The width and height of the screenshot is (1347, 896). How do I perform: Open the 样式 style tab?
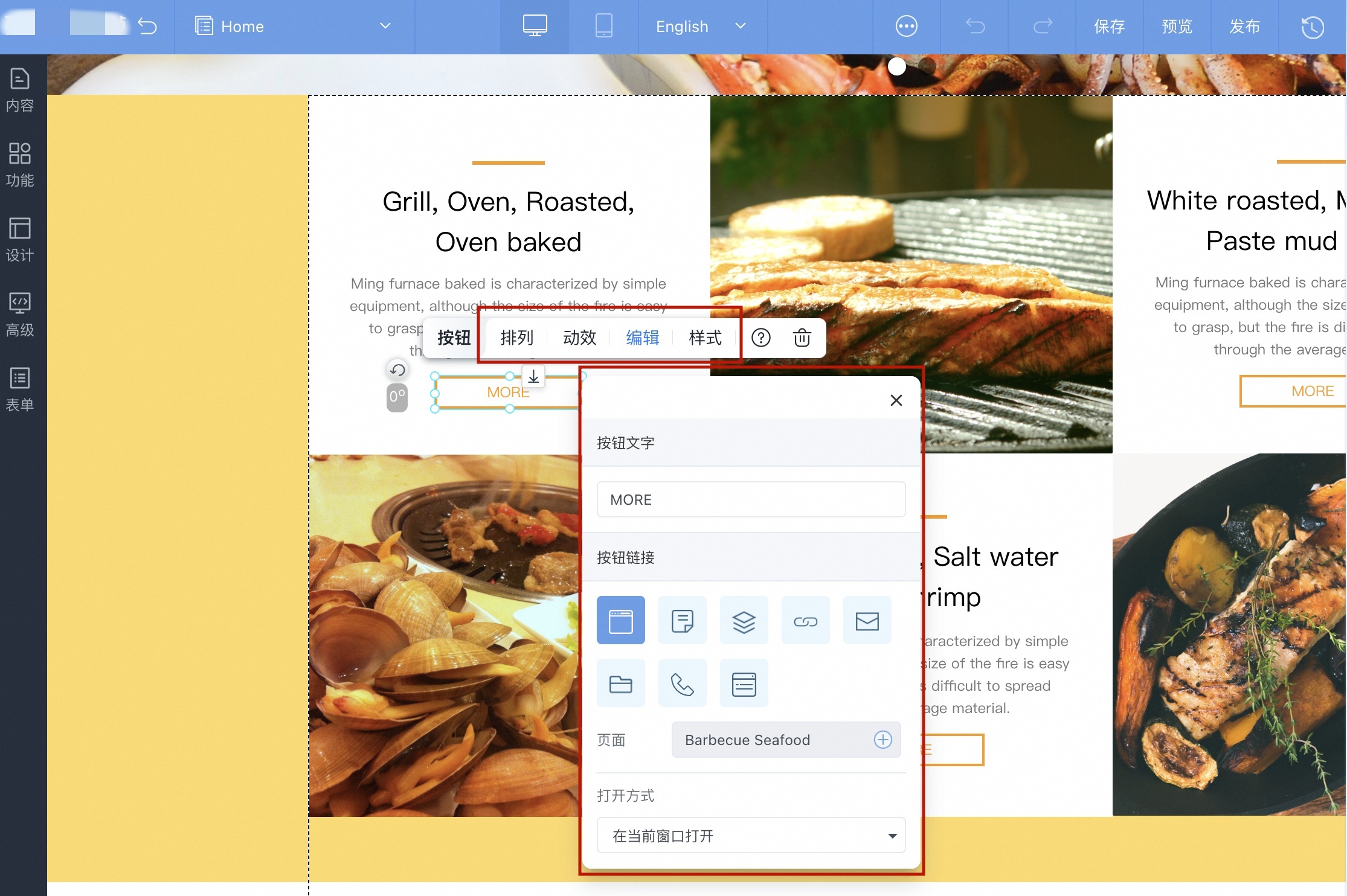point(705,338)
